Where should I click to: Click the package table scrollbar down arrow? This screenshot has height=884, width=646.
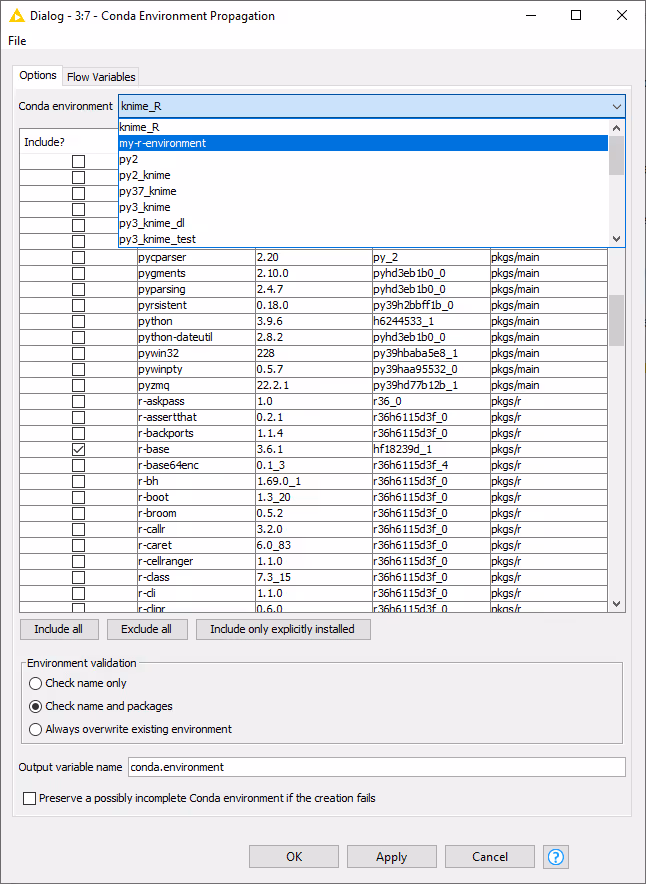click(616, 604)
